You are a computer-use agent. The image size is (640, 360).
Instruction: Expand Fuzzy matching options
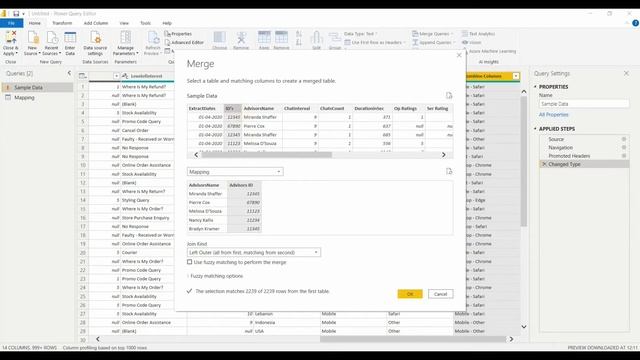[x=216, y=276]
